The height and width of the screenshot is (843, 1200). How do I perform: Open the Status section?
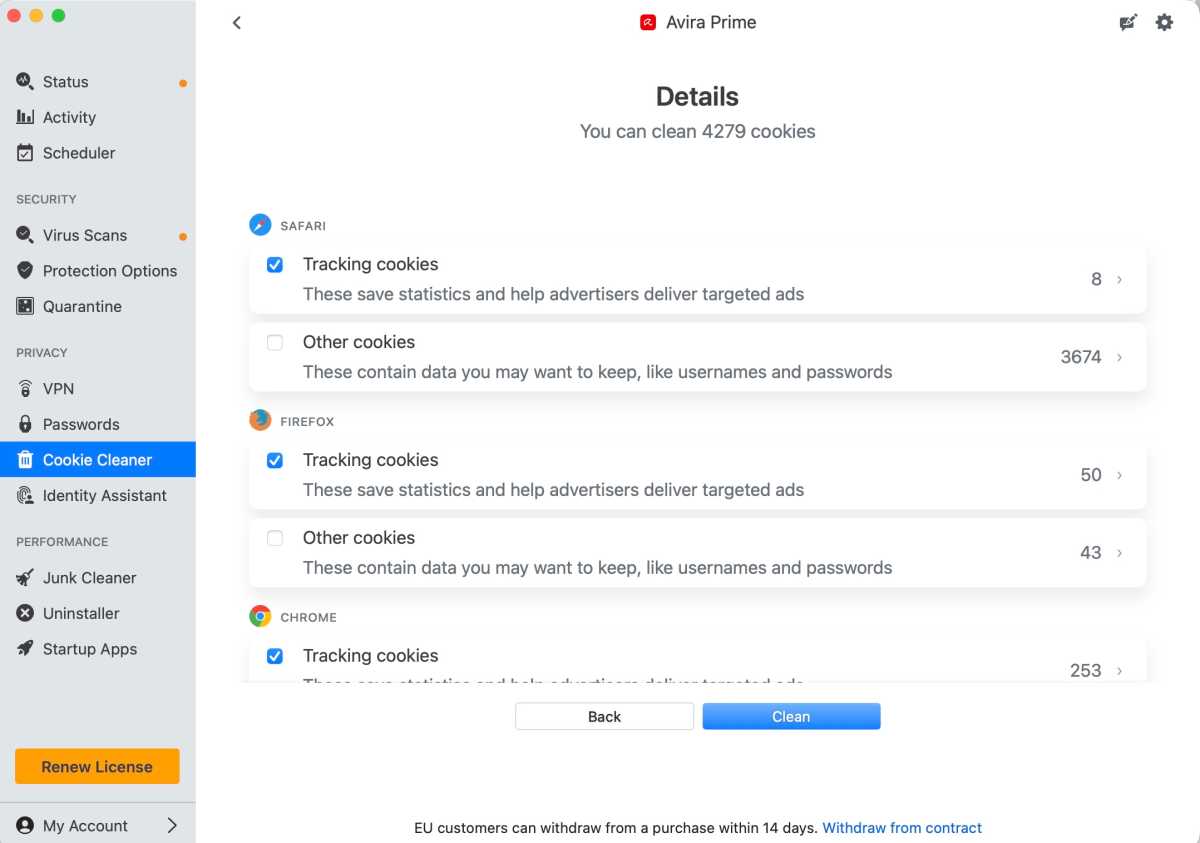(98, 82)
